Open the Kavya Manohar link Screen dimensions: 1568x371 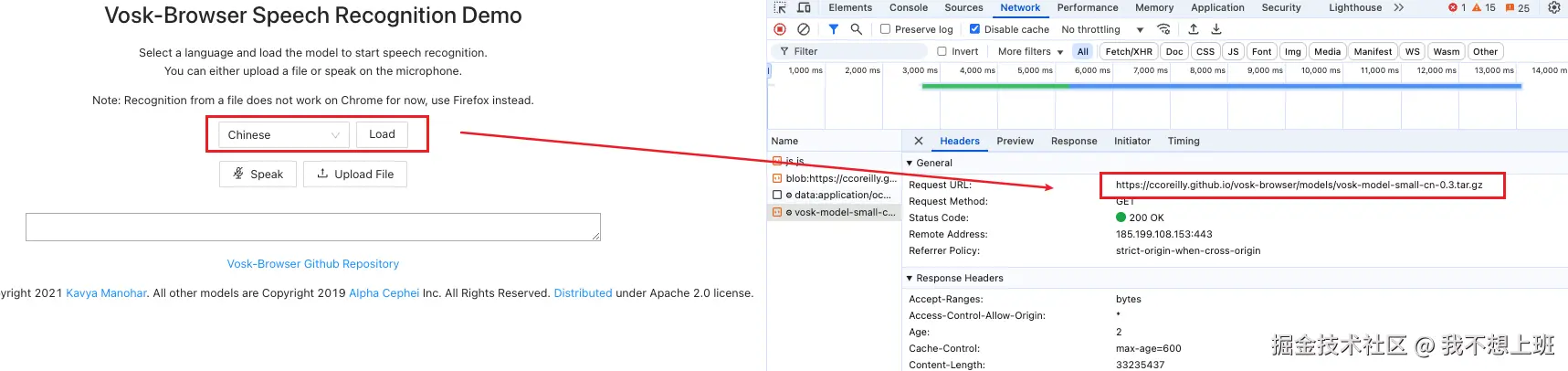(x=106, y=293)
